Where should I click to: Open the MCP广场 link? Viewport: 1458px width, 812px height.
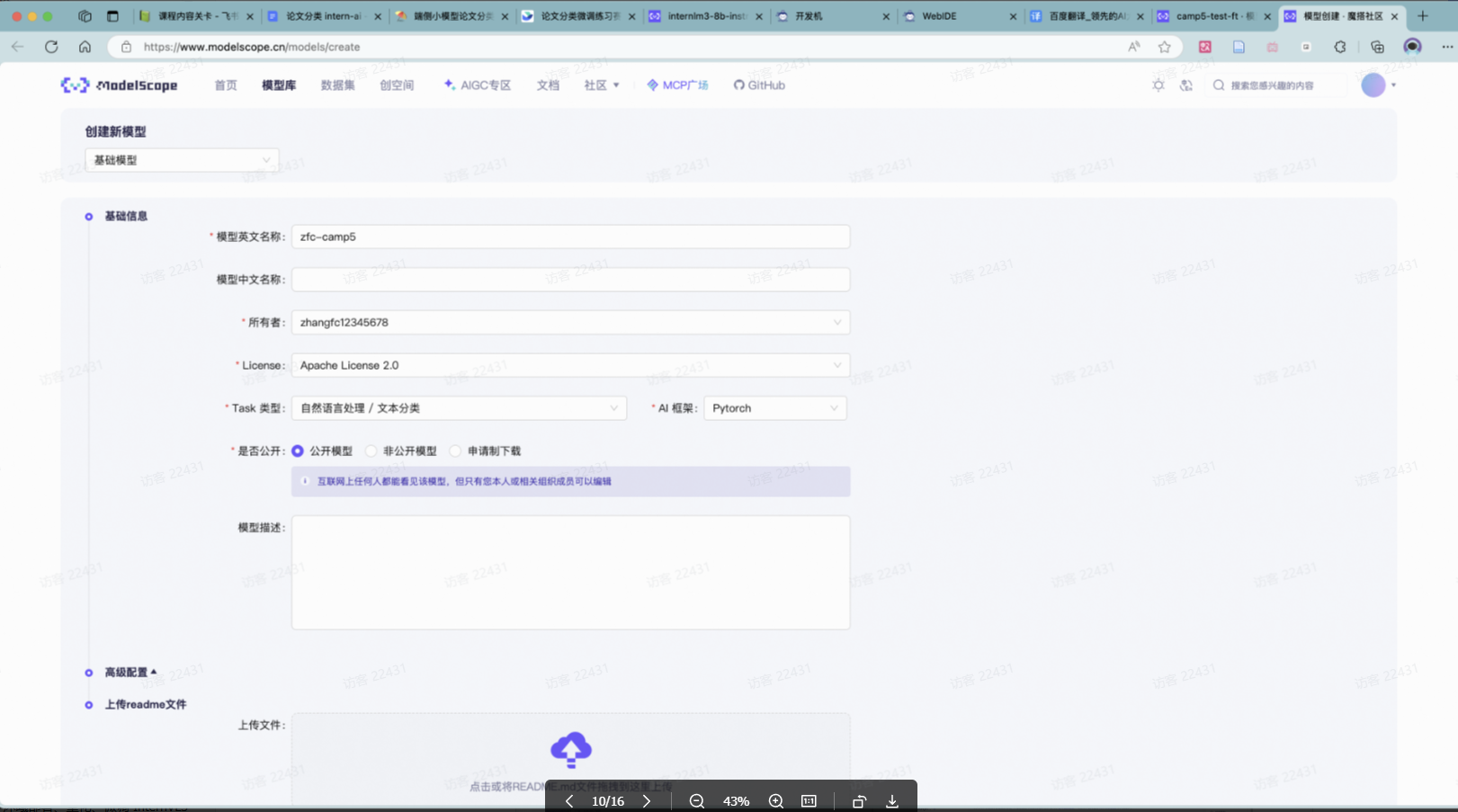(x=677, y=85)
